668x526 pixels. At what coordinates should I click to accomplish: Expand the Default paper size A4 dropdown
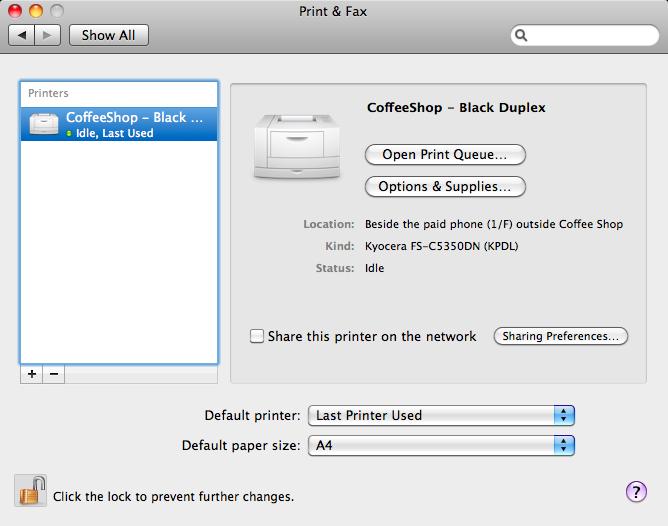[440, 446]
